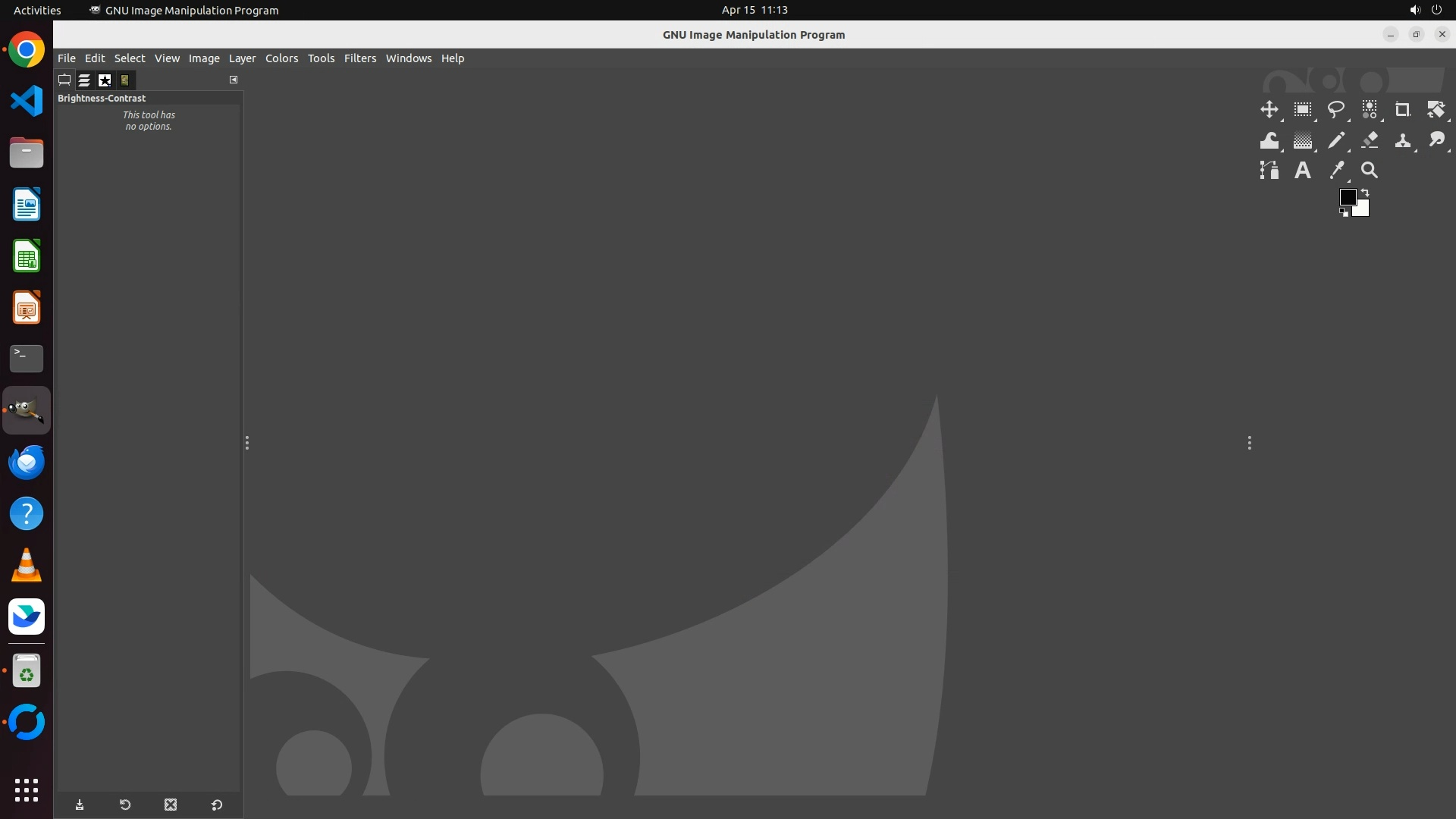The width and height of the screenshot is (1456, 819).
Task: Select the Eraser tool
Action: pos(1370,140)
